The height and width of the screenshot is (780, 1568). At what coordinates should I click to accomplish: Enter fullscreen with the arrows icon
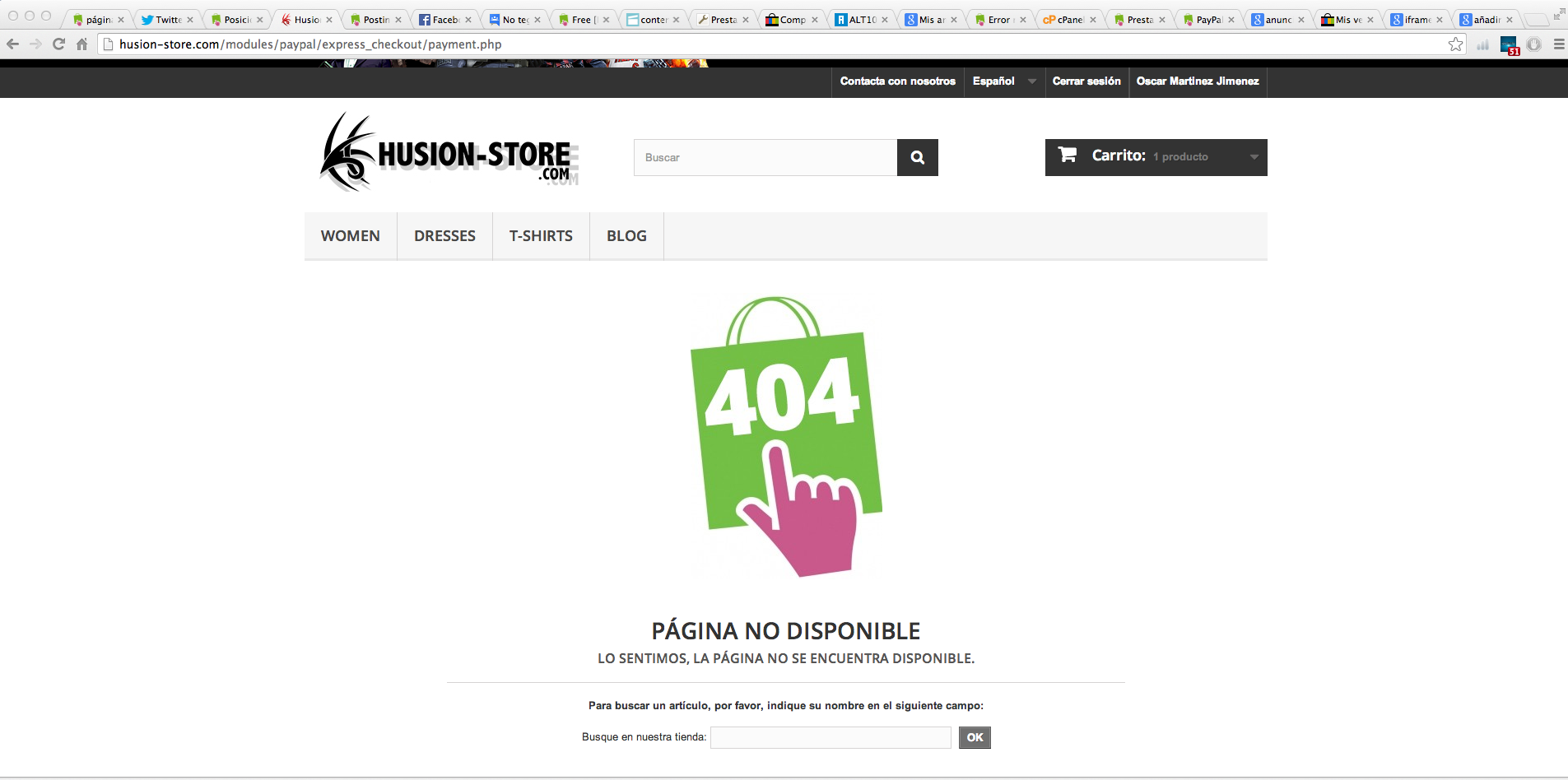(x=1559, y=13)
